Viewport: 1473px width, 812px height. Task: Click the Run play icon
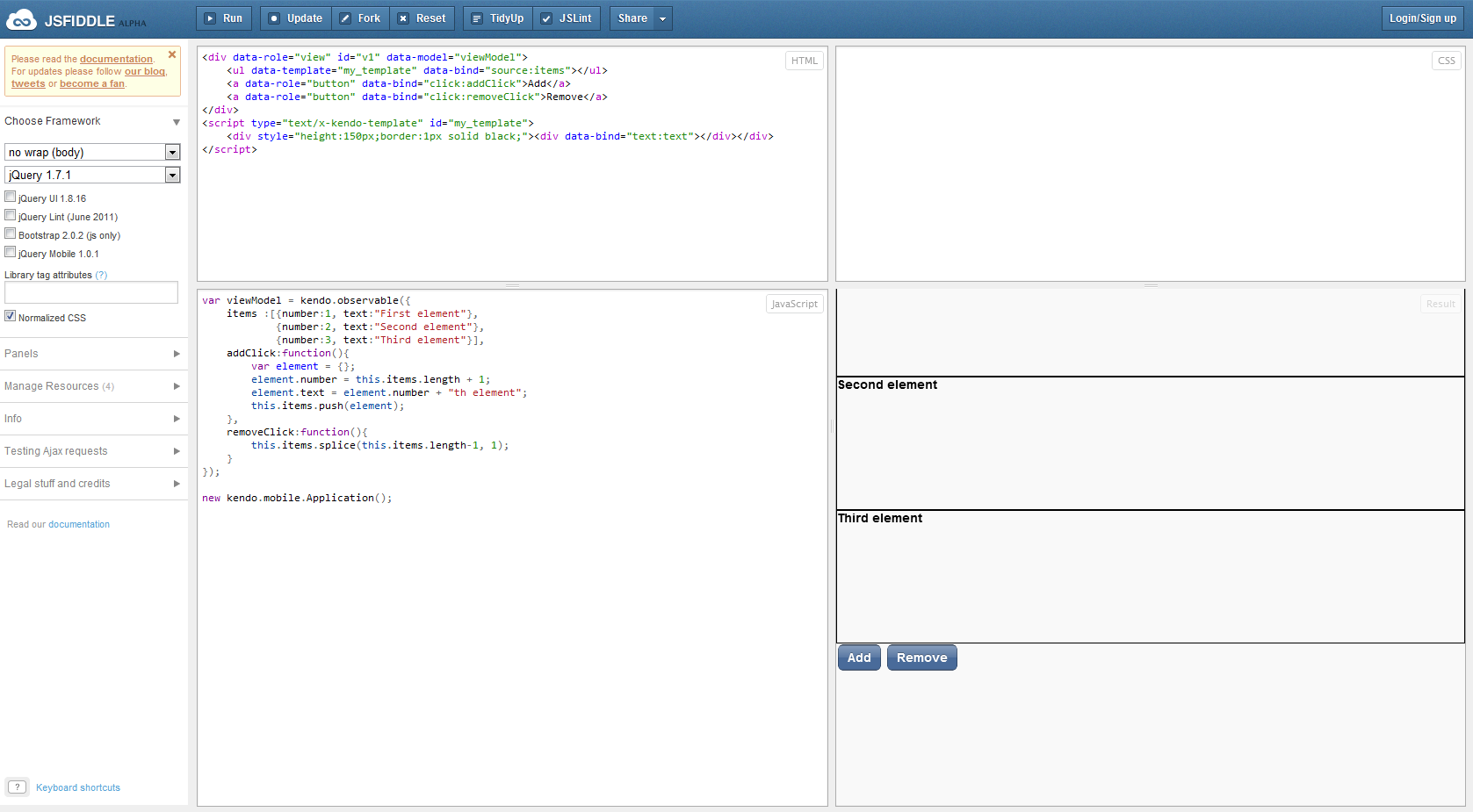(x=210, y=18)
